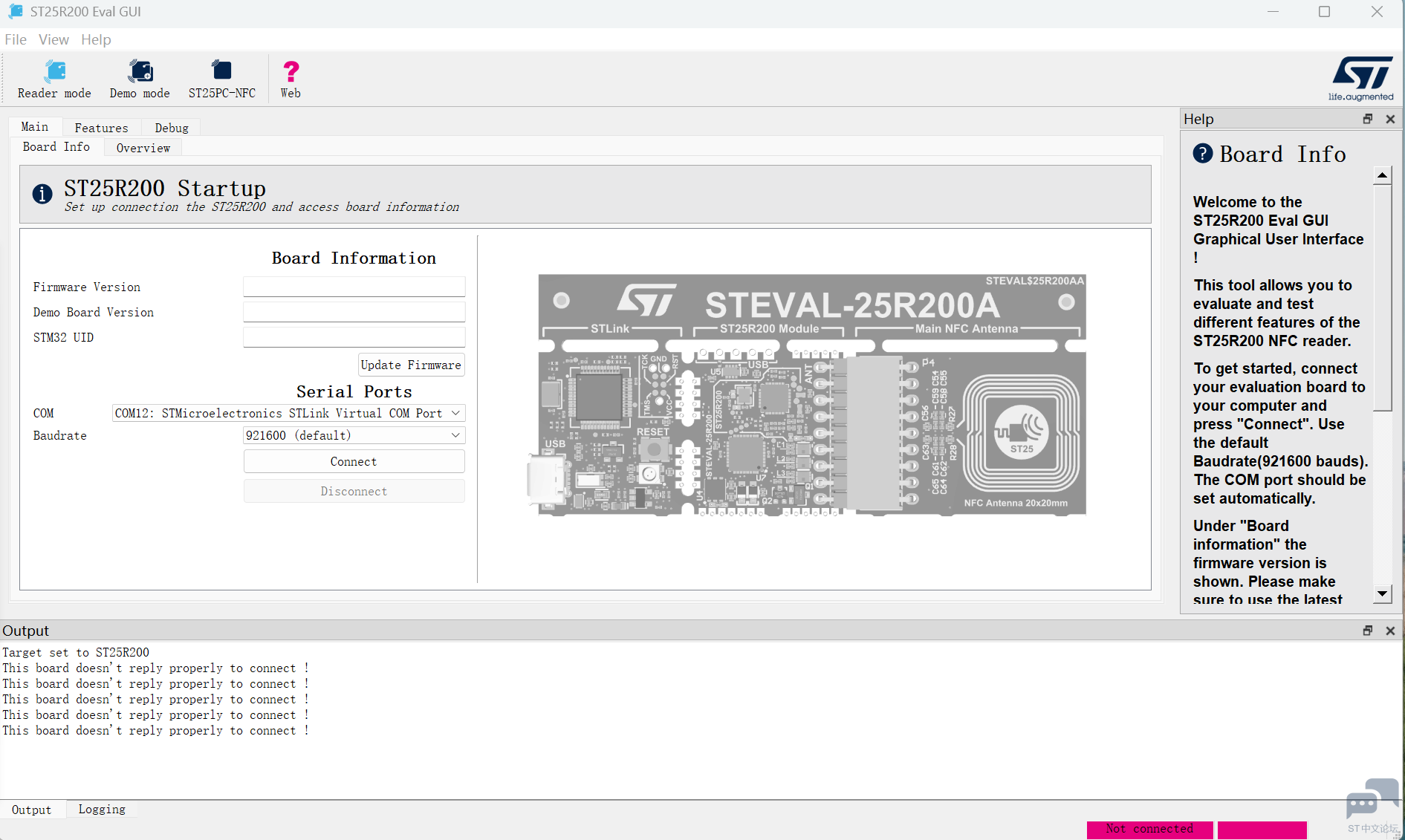Switch to Reader mode
Screen dimensions: 1405x840
pyautogui.click(x=54, y=79)
